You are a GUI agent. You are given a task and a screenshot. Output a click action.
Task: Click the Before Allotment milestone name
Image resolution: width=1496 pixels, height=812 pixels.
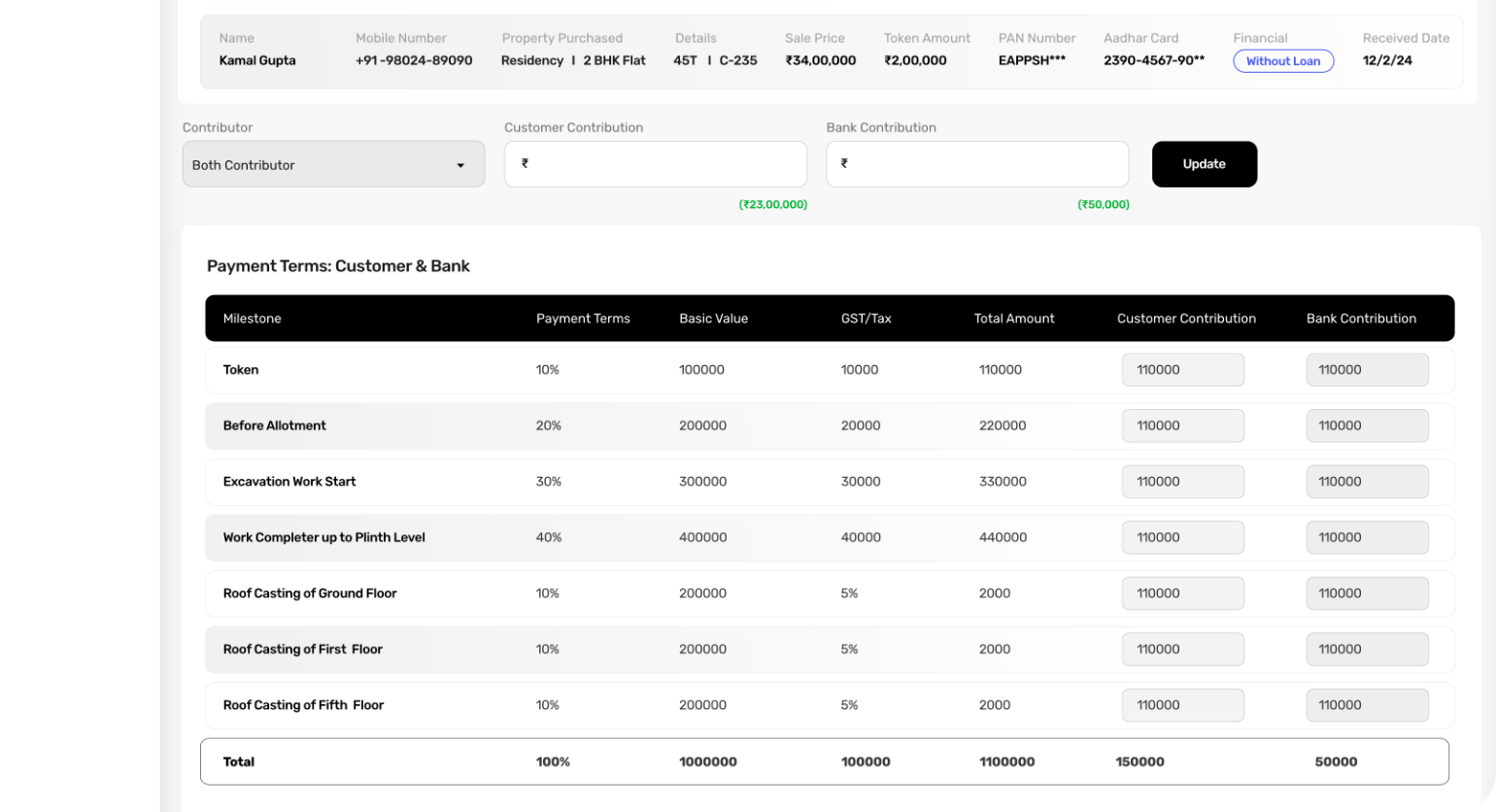click(x=275, y=425)
